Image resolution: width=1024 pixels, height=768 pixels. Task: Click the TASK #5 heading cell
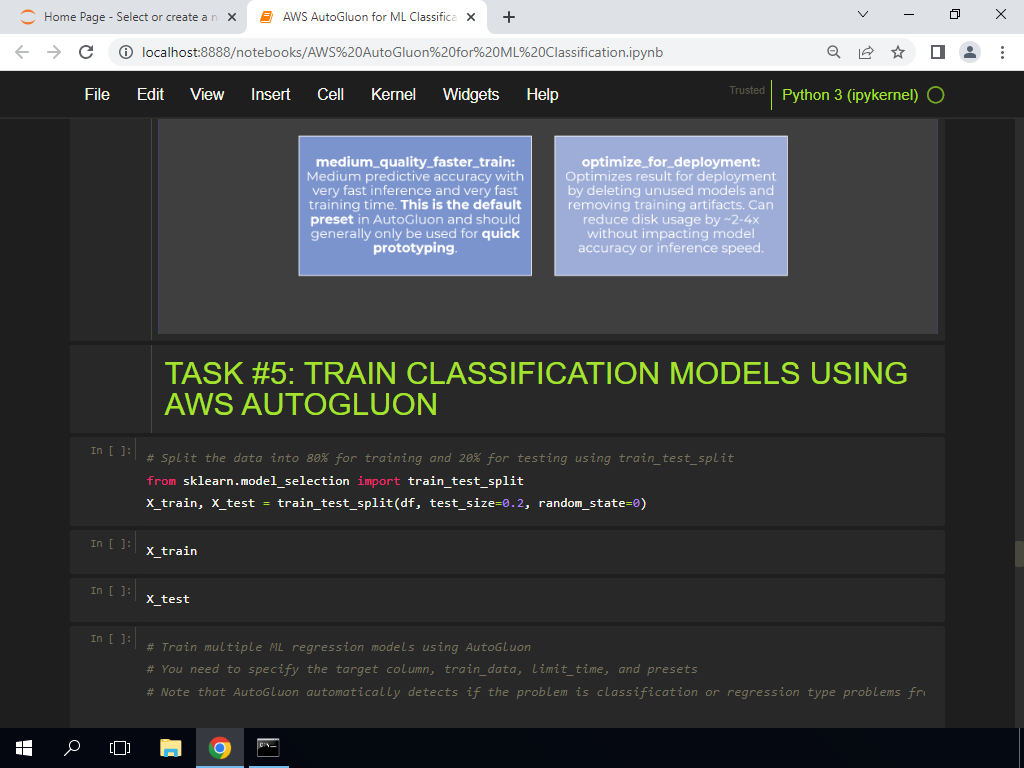[507, 389]
